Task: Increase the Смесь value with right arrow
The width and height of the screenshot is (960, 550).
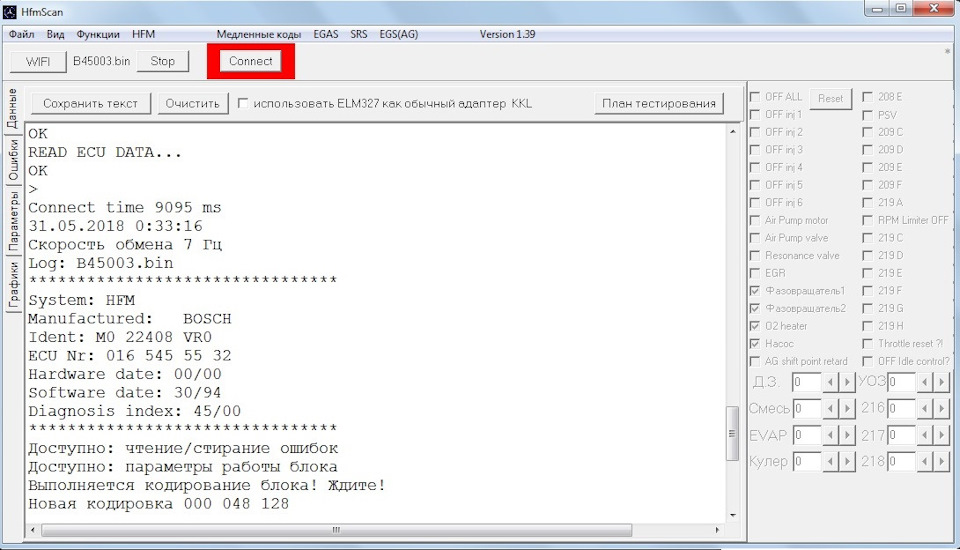Action: [x=847, y=409]
